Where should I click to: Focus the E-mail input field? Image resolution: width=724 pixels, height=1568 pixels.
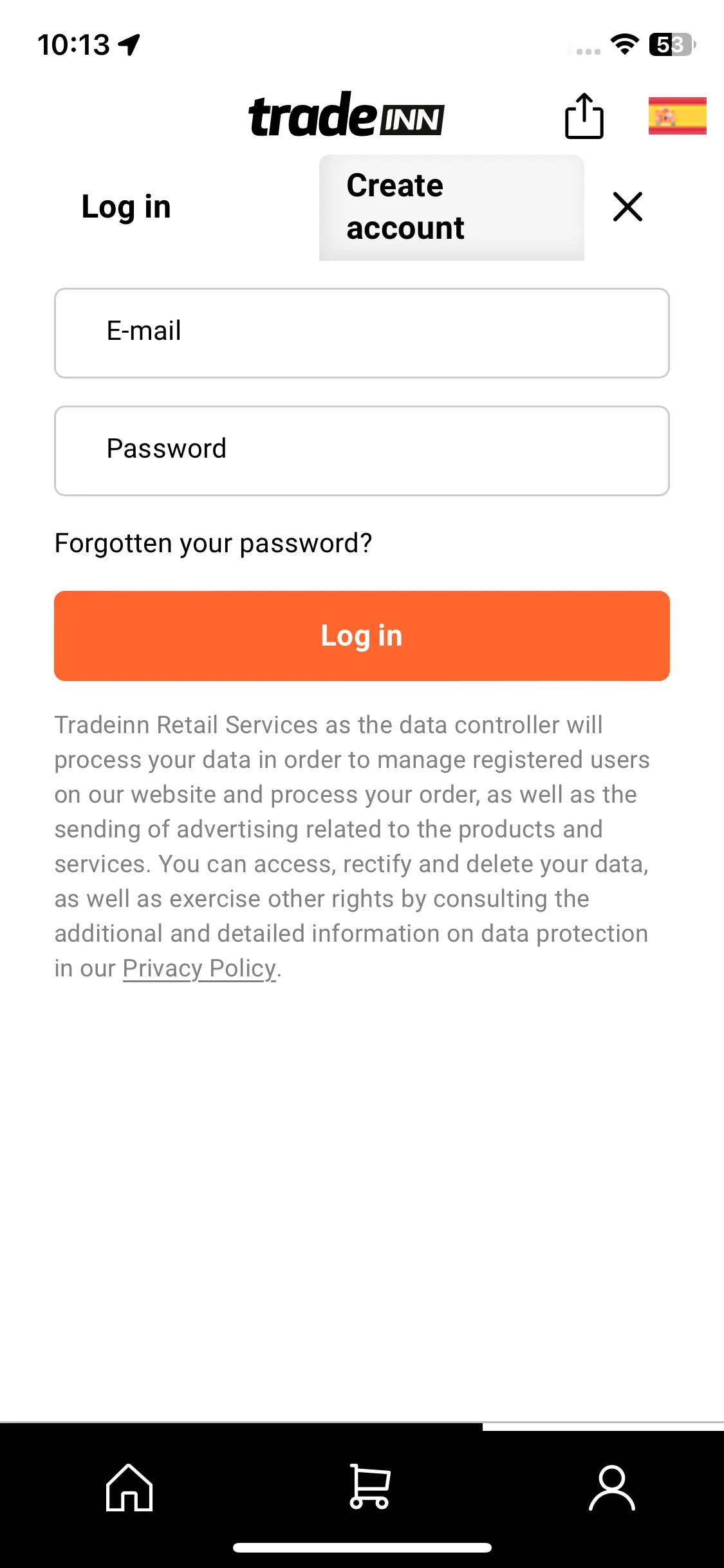(x=362, y=333)
